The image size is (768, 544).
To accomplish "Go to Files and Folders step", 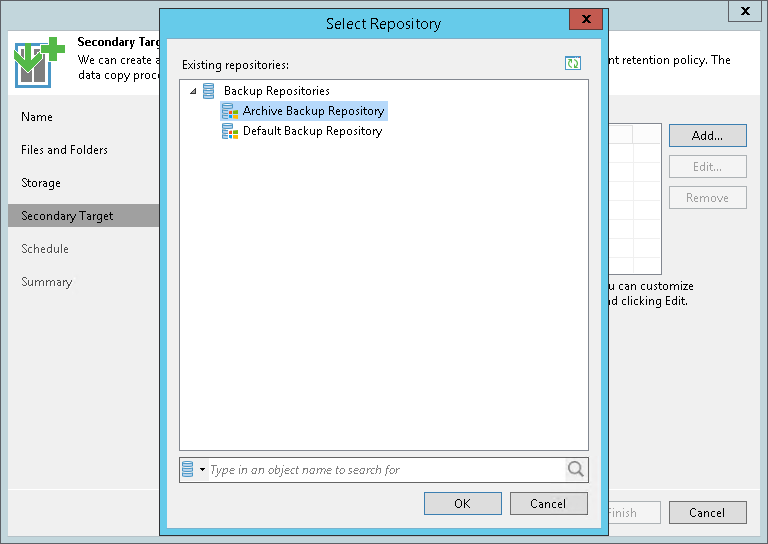I will click(x=64, y=150).
